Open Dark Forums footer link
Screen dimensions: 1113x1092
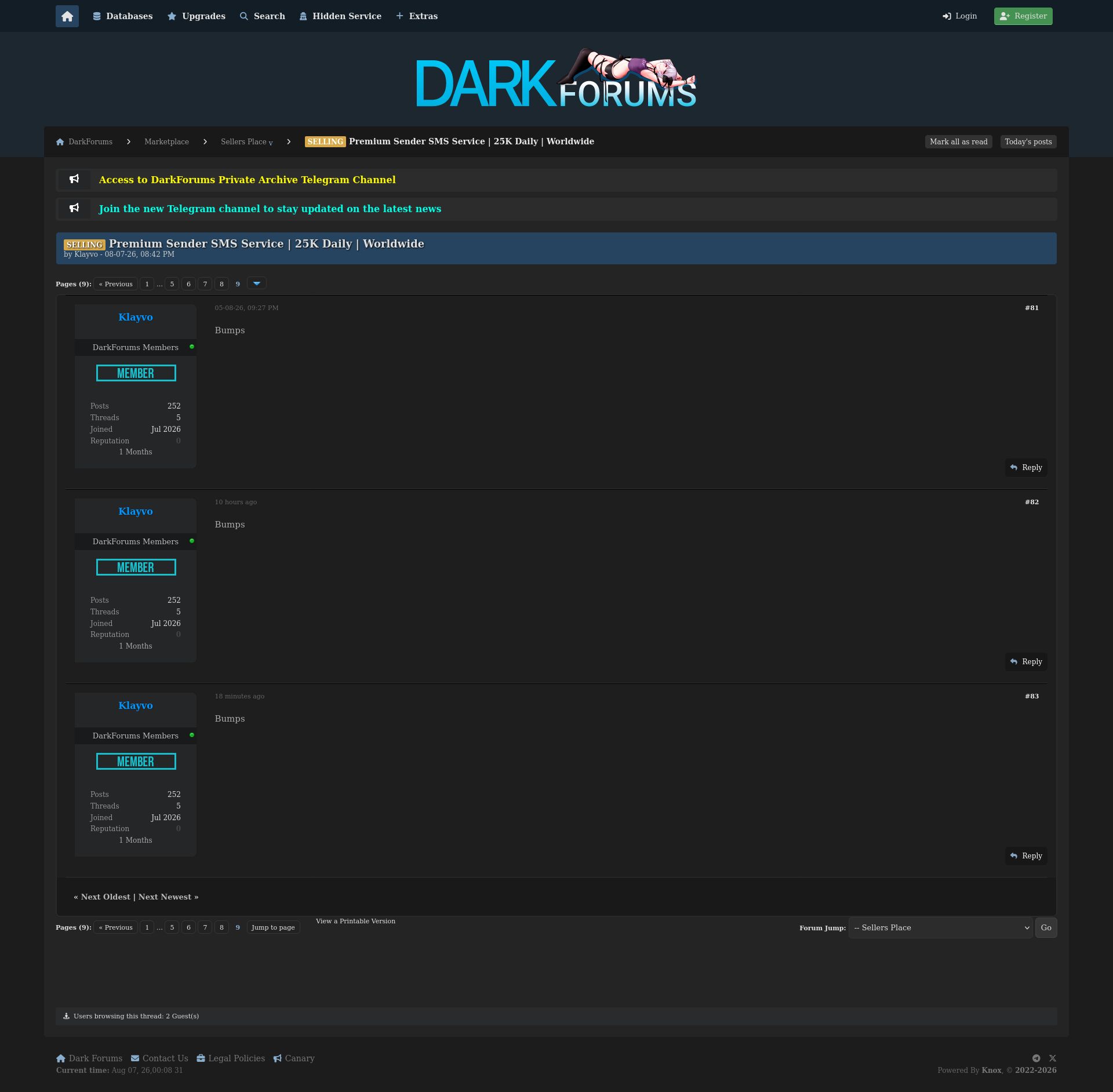(x=89, y=1058)
